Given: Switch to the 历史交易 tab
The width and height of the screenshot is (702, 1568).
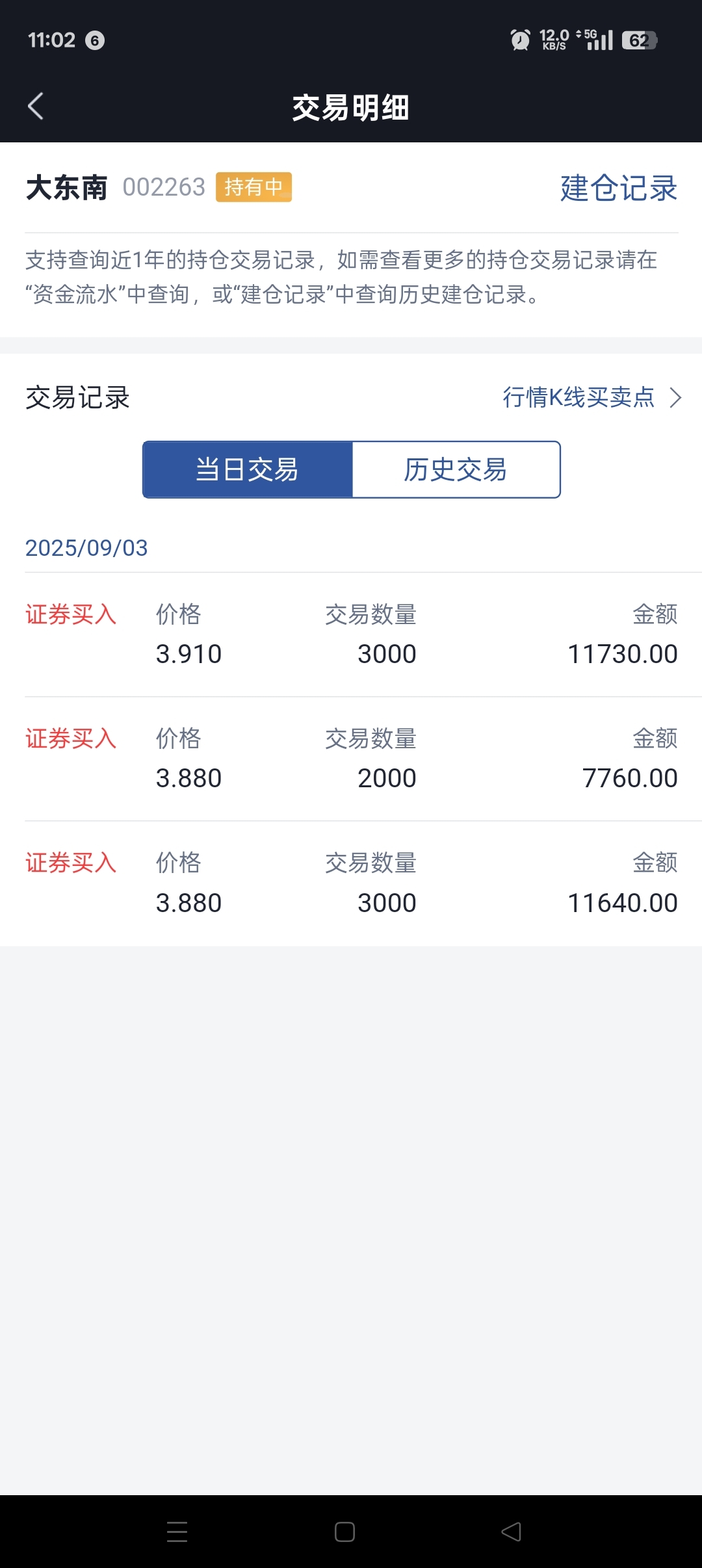Looking at the screenshot, I should pos(456,469).
